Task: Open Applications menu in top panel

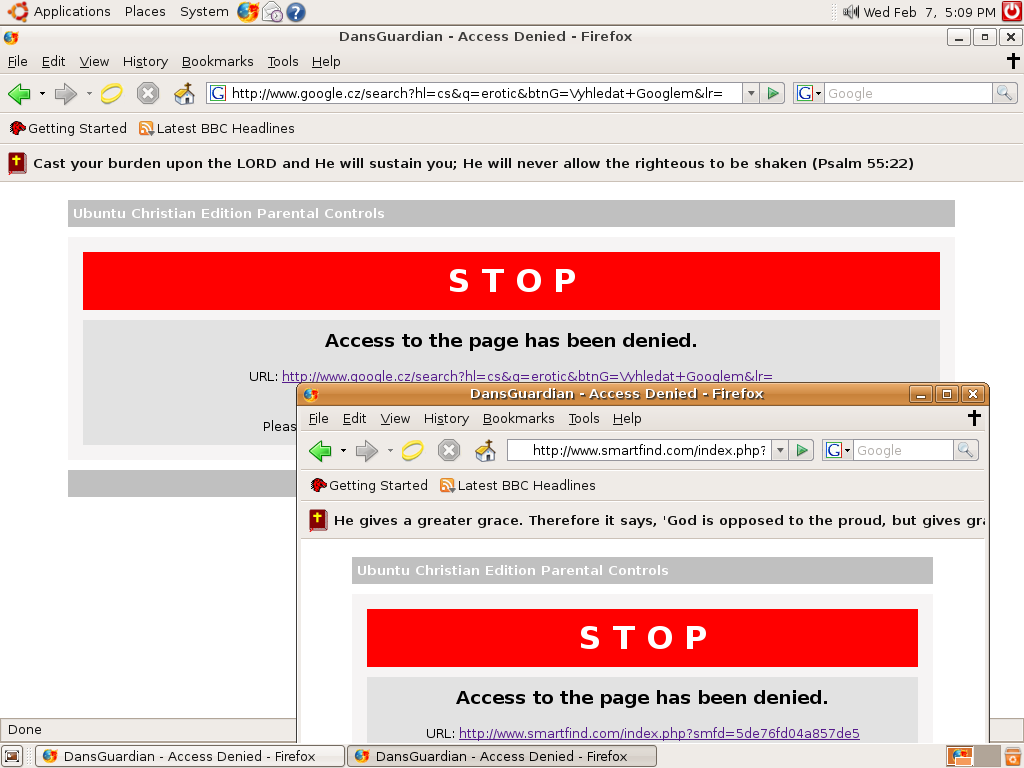Action: tap(72, 12)
